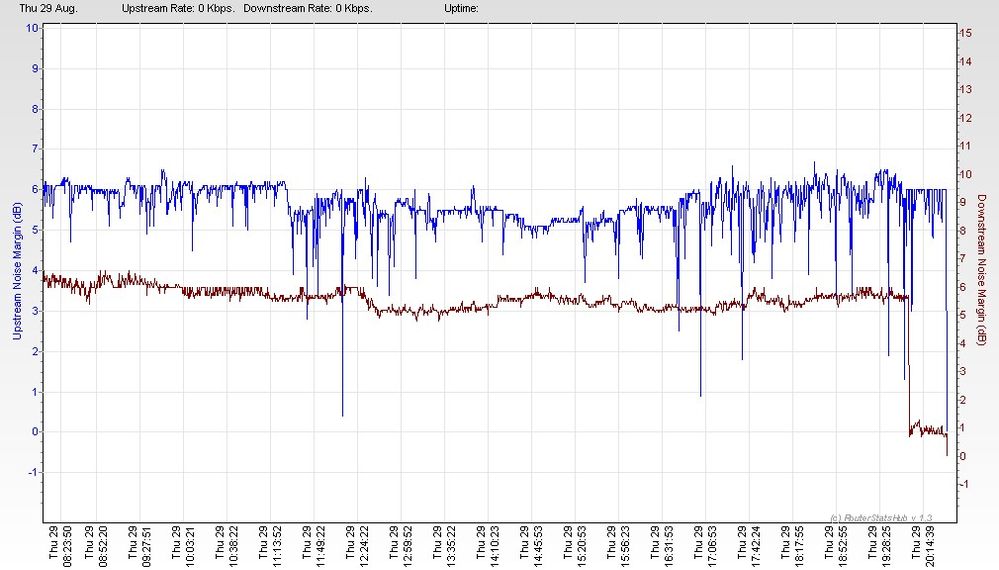
Task: Click tick value 9 on the Downstream axis
Action: click(963, 203)
